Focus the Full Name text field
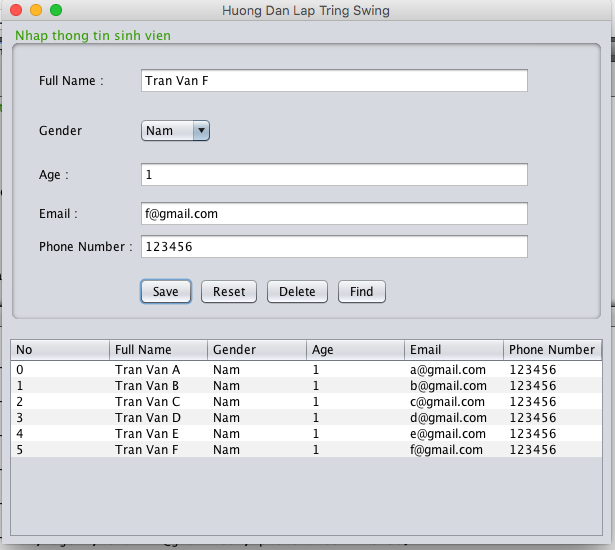 point(334,81)
